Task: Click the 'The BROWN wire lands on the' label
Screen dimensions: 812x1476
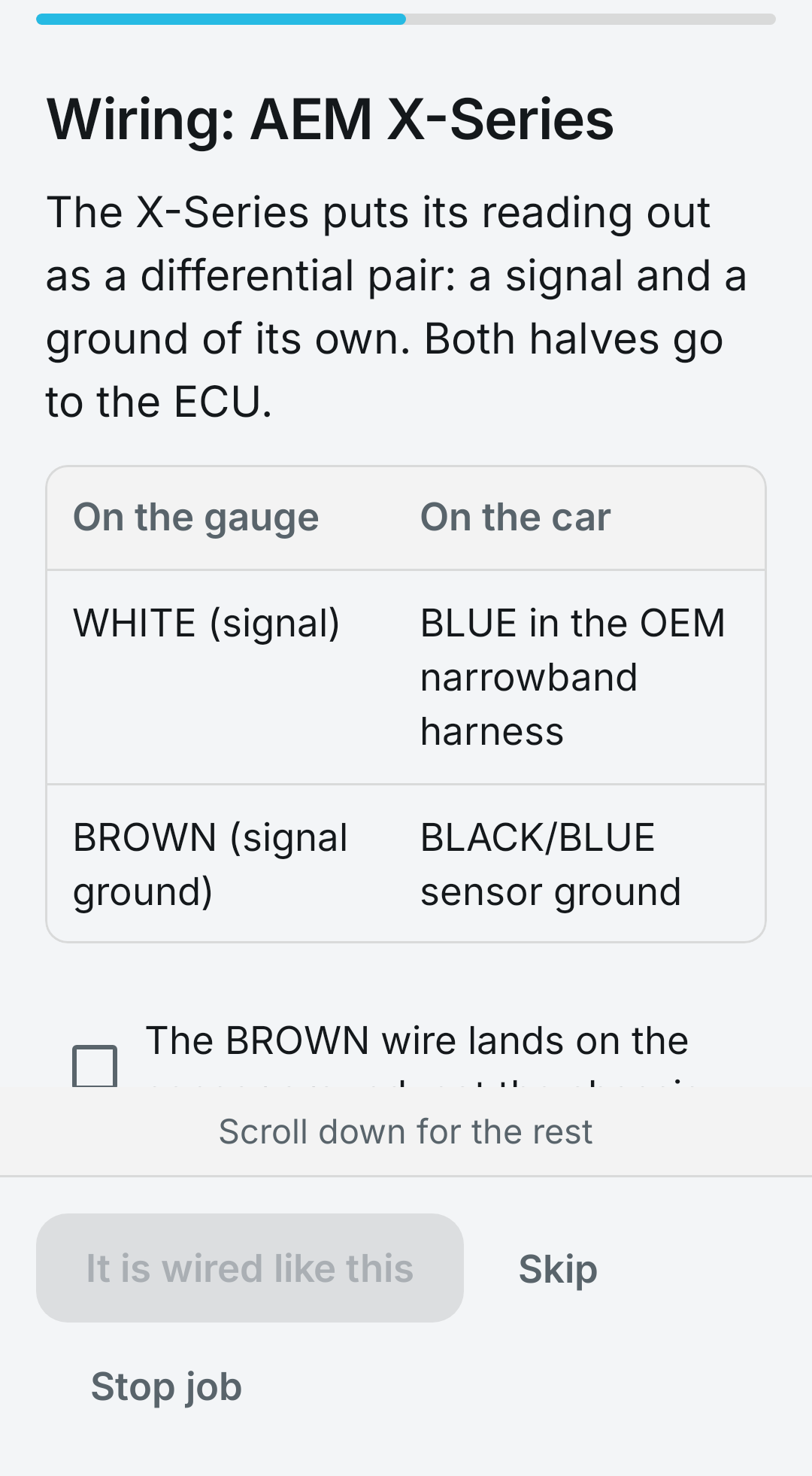Action: point(417,1041)
